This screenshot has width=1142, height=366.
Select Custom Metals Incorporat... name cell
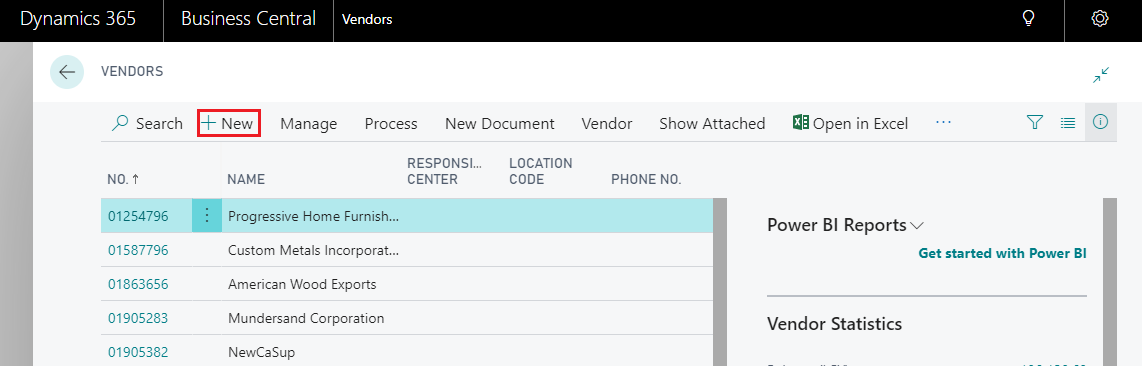[x=314, y=250]
